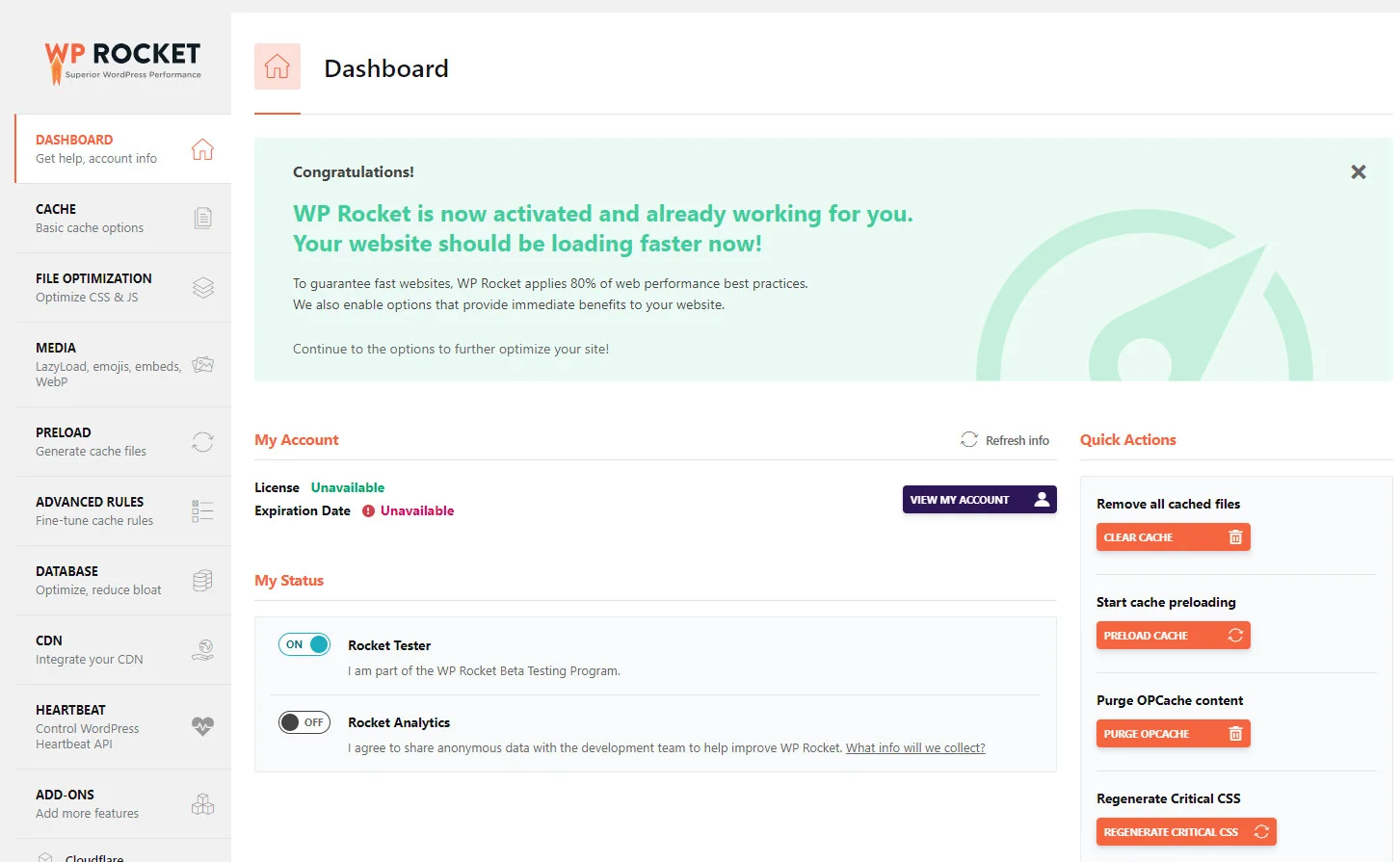
Task: Click the Heartbeat heart icon
Action: [x=202, y=726]
